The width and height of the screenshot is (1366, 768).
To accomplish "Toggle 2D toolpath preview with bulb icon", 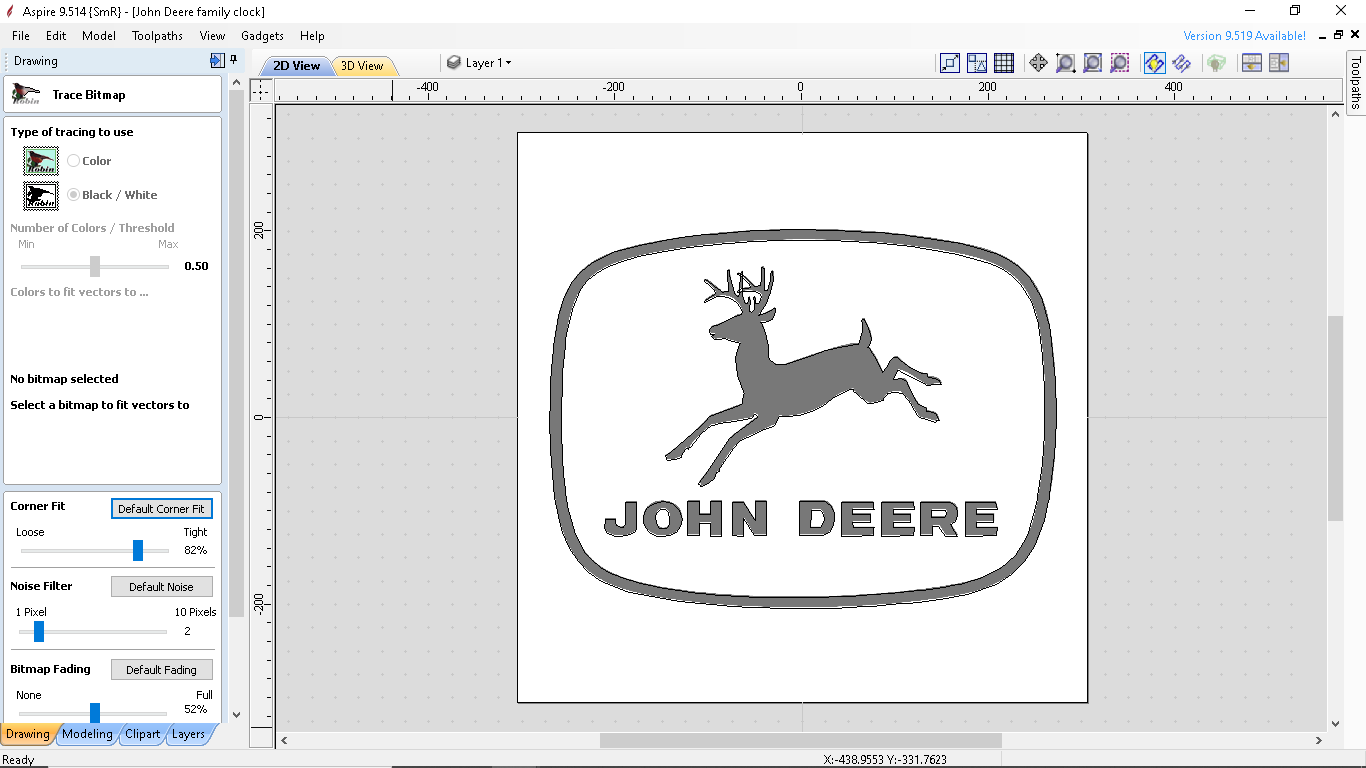I will coord(1154,63).
